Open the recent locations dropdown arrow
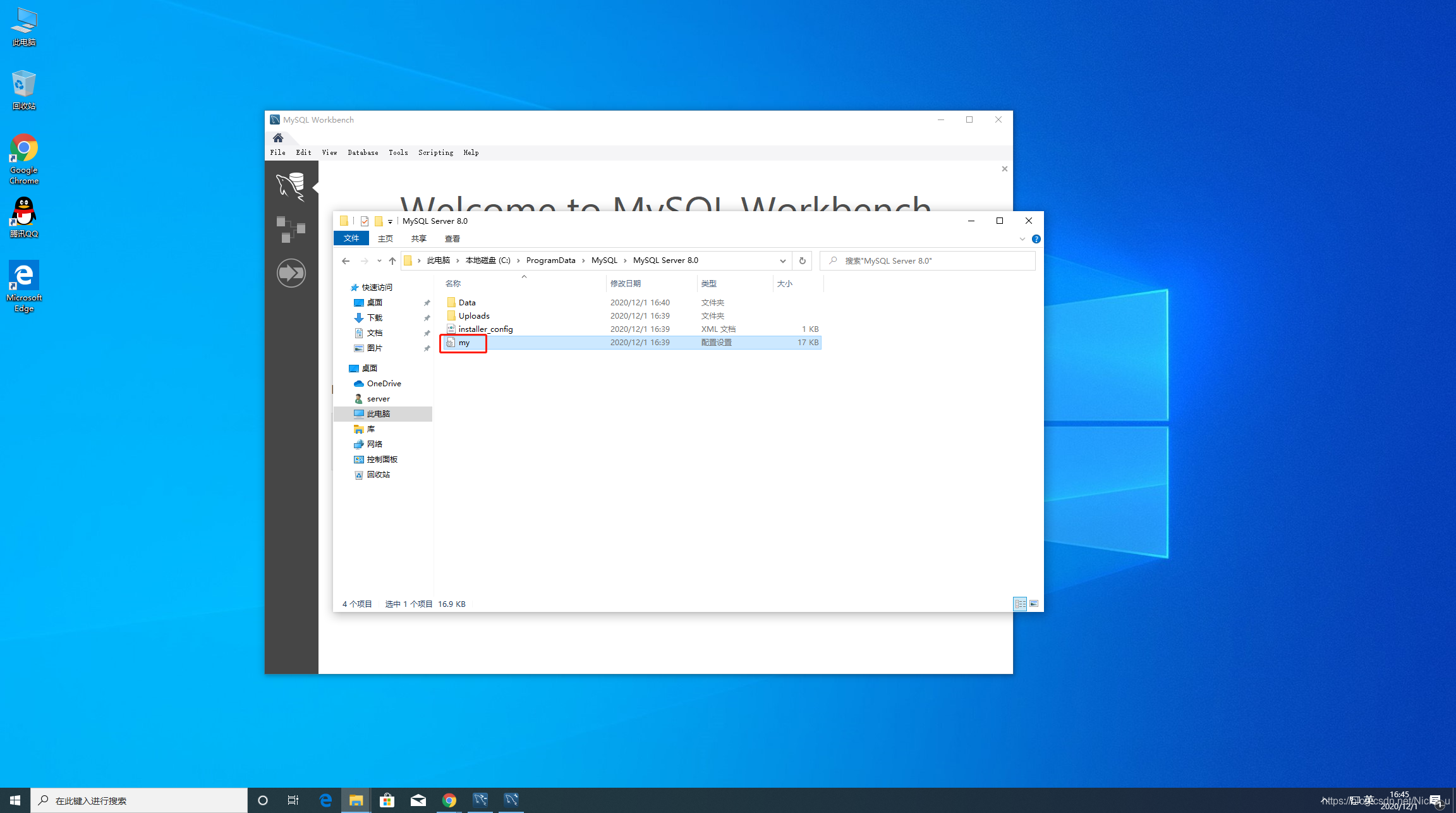The image size is (1456, 813). 379,260
